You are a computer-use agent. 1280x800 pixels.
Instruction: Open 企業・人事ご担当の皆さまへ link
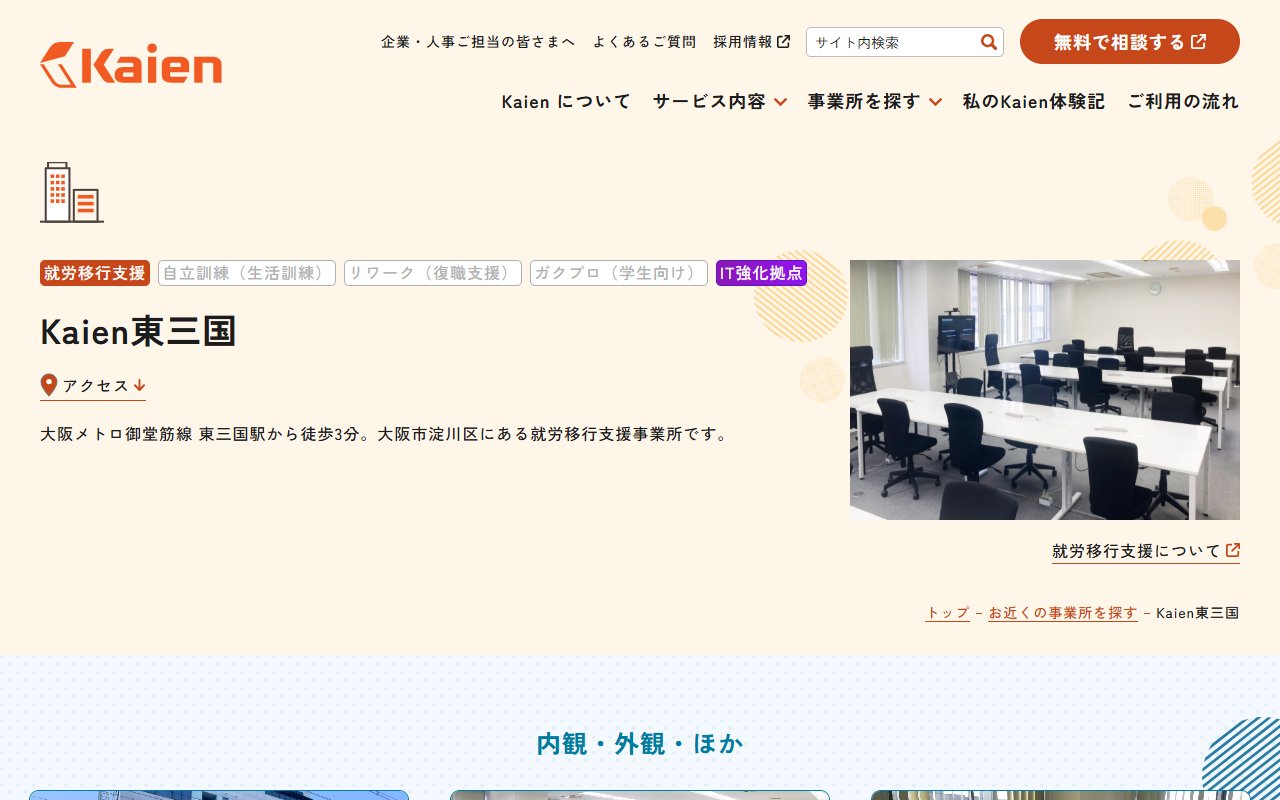tap(478, 42)
